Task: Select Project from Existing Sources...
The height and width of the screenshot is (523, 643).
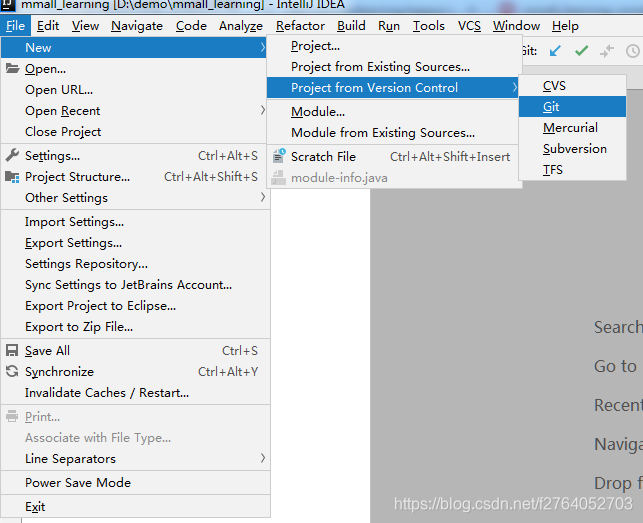Action: coord(392,66)
